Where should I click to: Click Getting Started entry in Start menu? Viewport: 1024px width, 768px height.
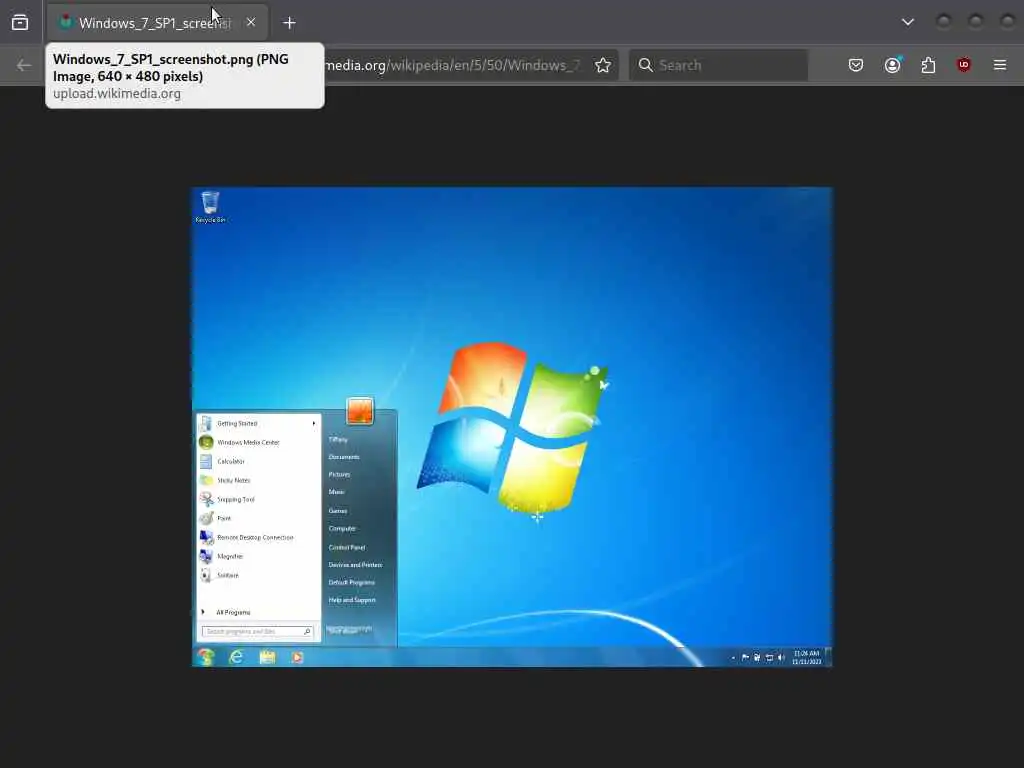pyautogui.click(x=257, y=423)
